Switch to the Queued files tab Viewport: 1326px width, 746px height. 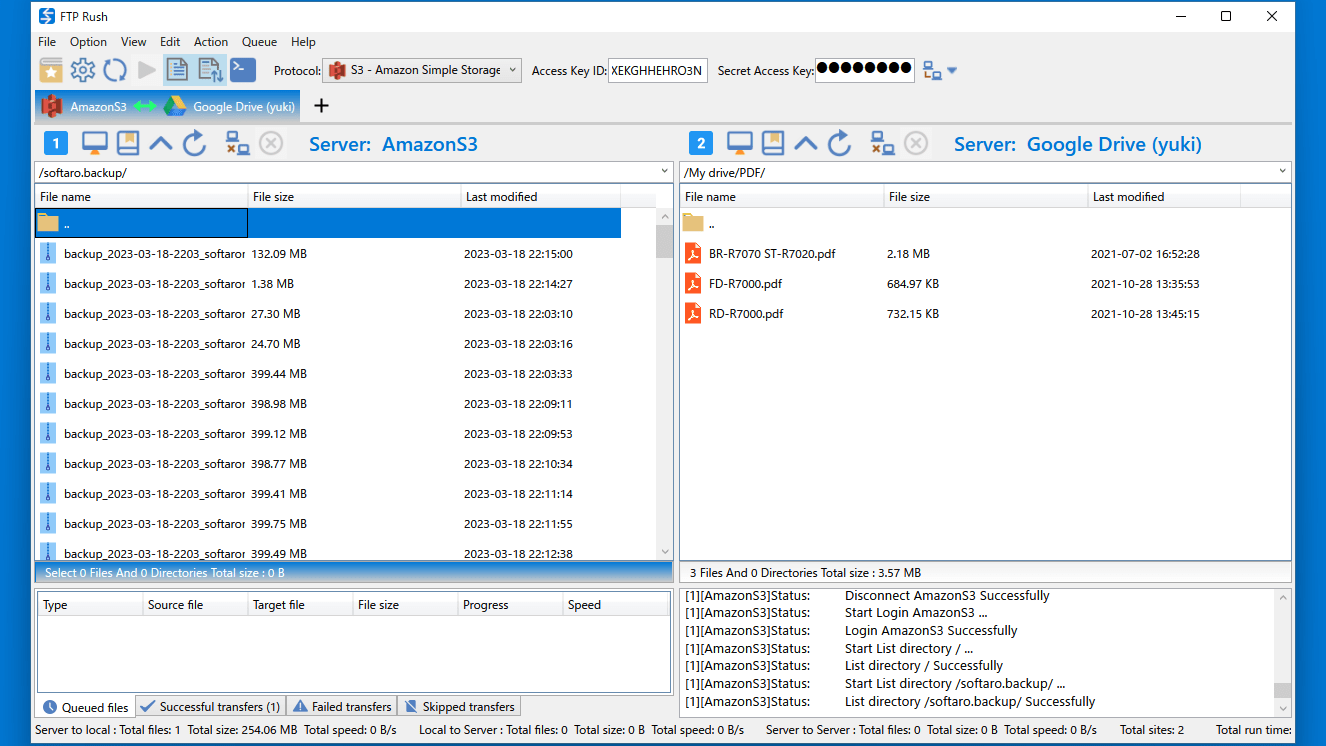pyautogui.click(x=85, y=707)
